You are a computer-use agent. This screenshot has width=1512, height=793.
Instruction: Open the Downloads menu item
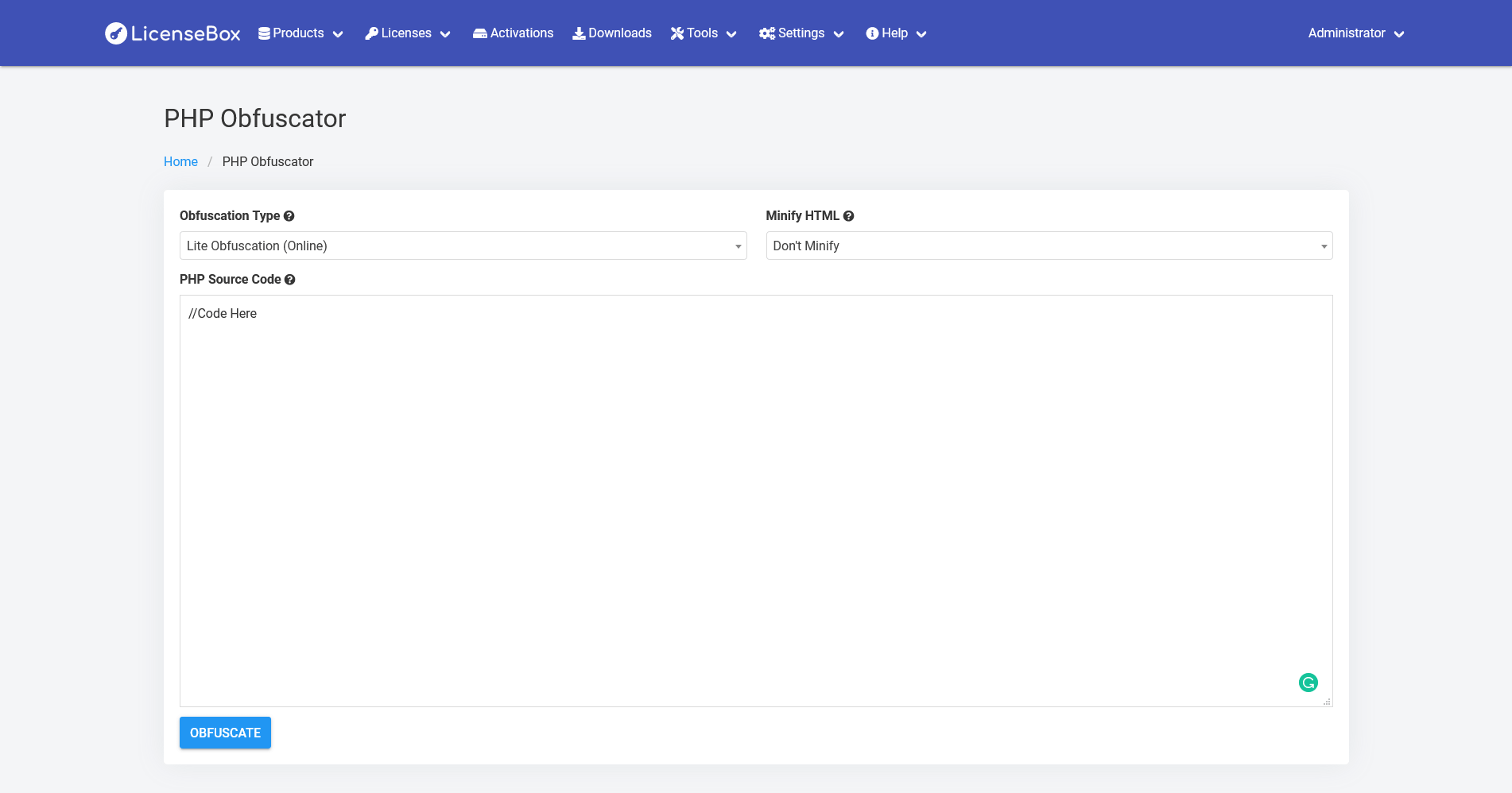coord(612,33)
